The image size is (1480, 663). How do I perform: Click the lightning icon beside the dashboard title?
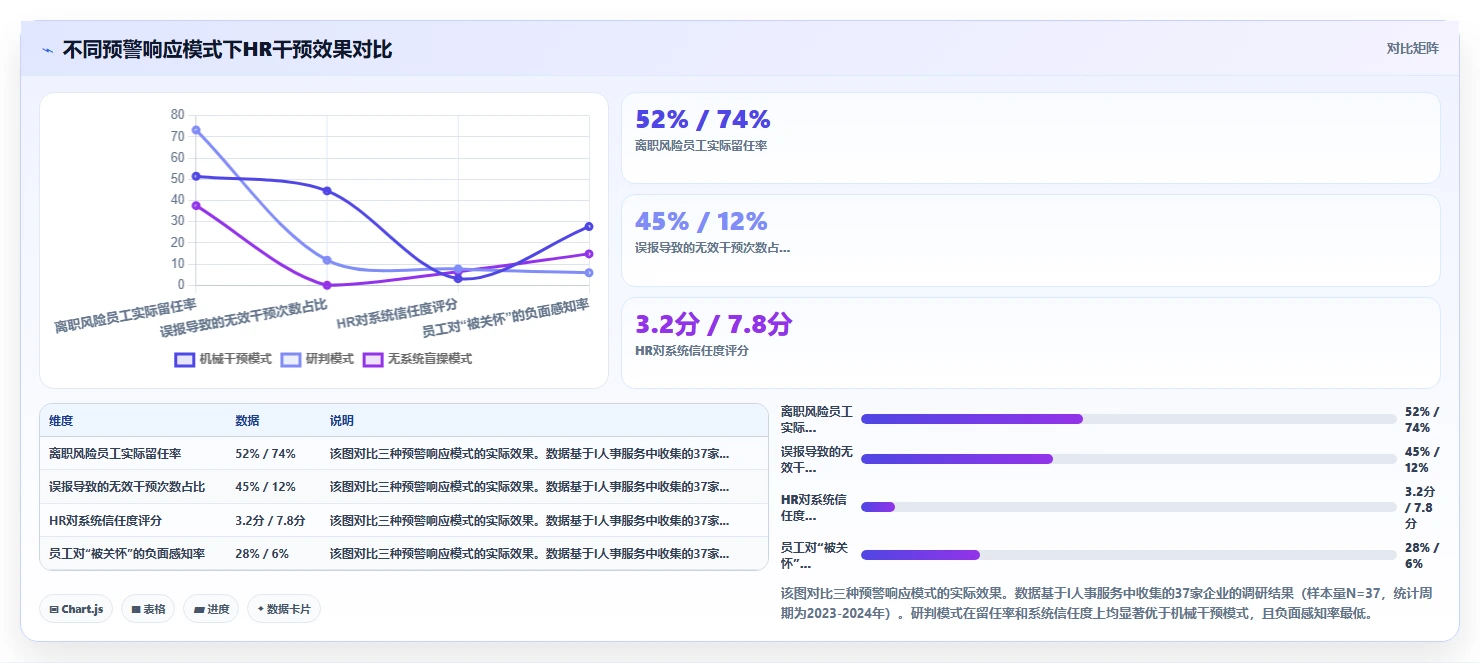(x=47, y=50)
